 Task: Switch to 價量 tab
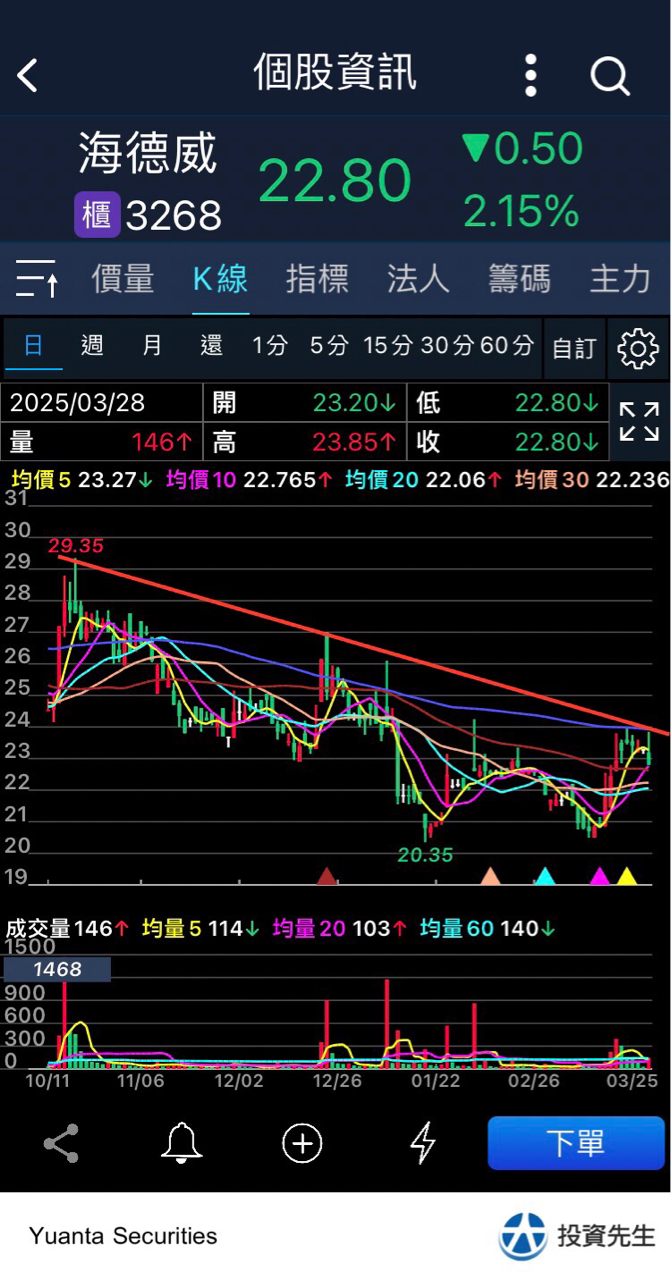point(123,278)
